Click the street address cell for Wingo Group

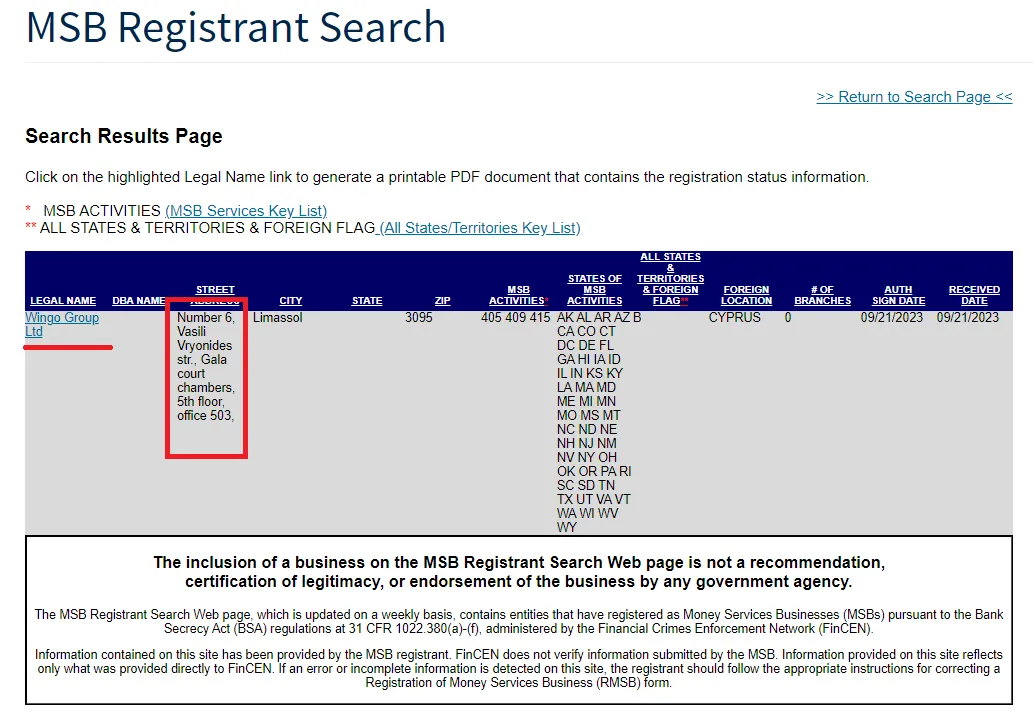[x=206, y=366]
